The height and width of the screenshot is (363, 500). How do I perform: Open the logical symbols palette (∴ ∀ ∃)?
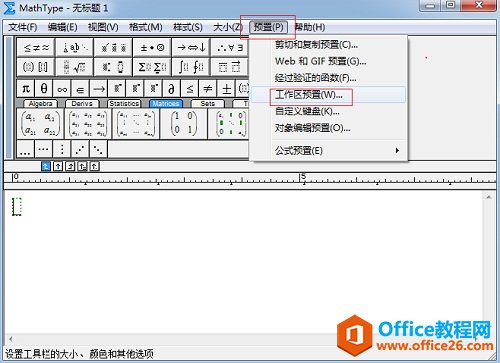(229, 48)
